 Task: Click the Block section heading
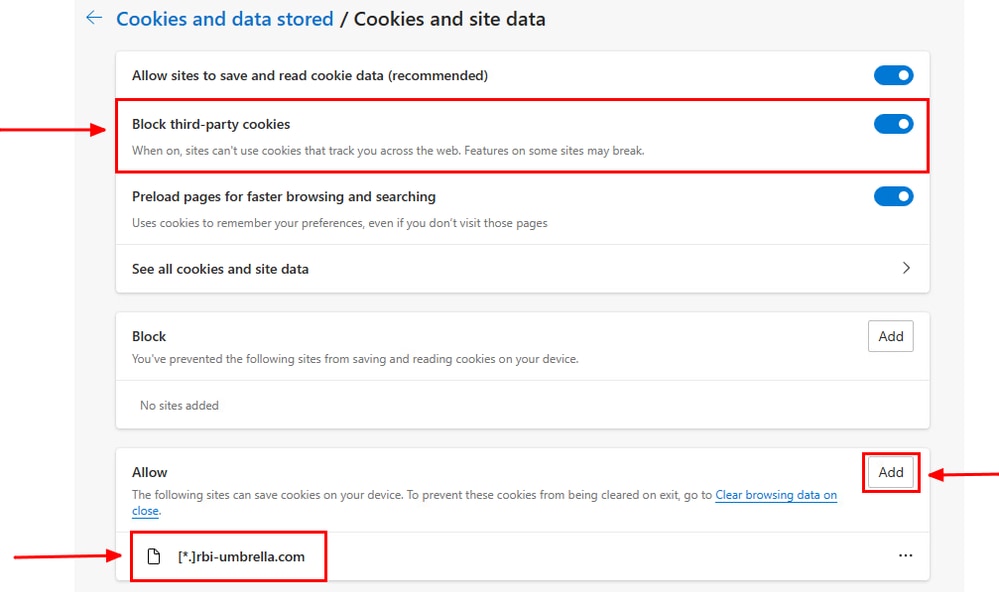coord(149,336)
